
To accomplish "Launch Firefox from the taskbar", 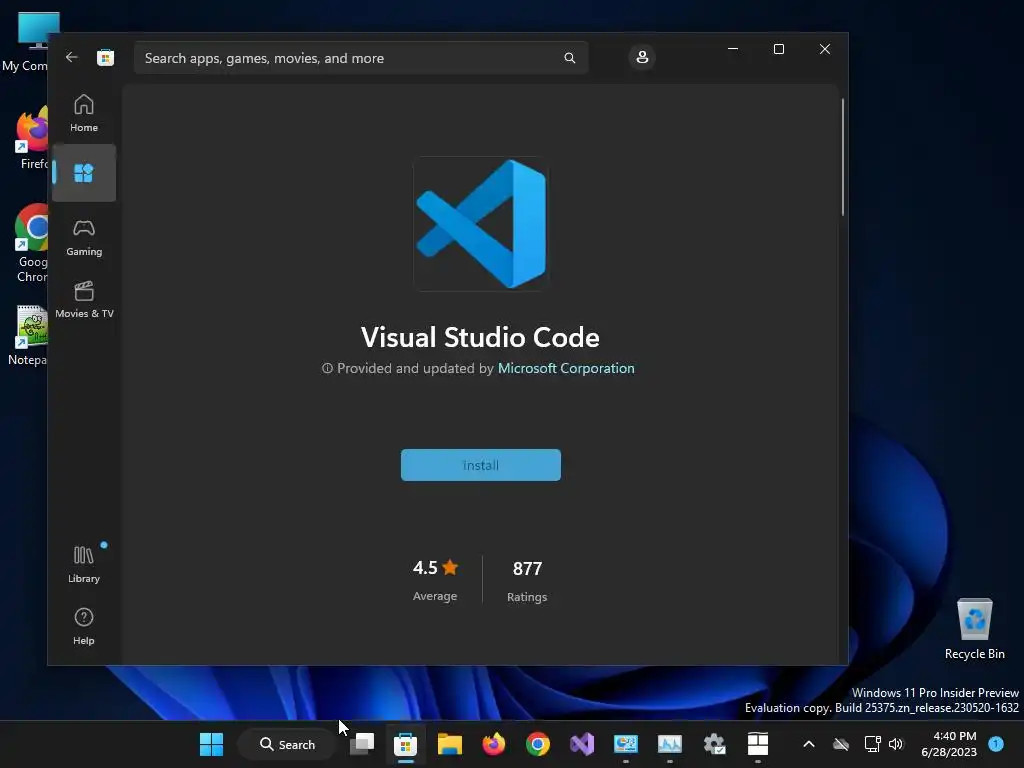I will point(494,744).
